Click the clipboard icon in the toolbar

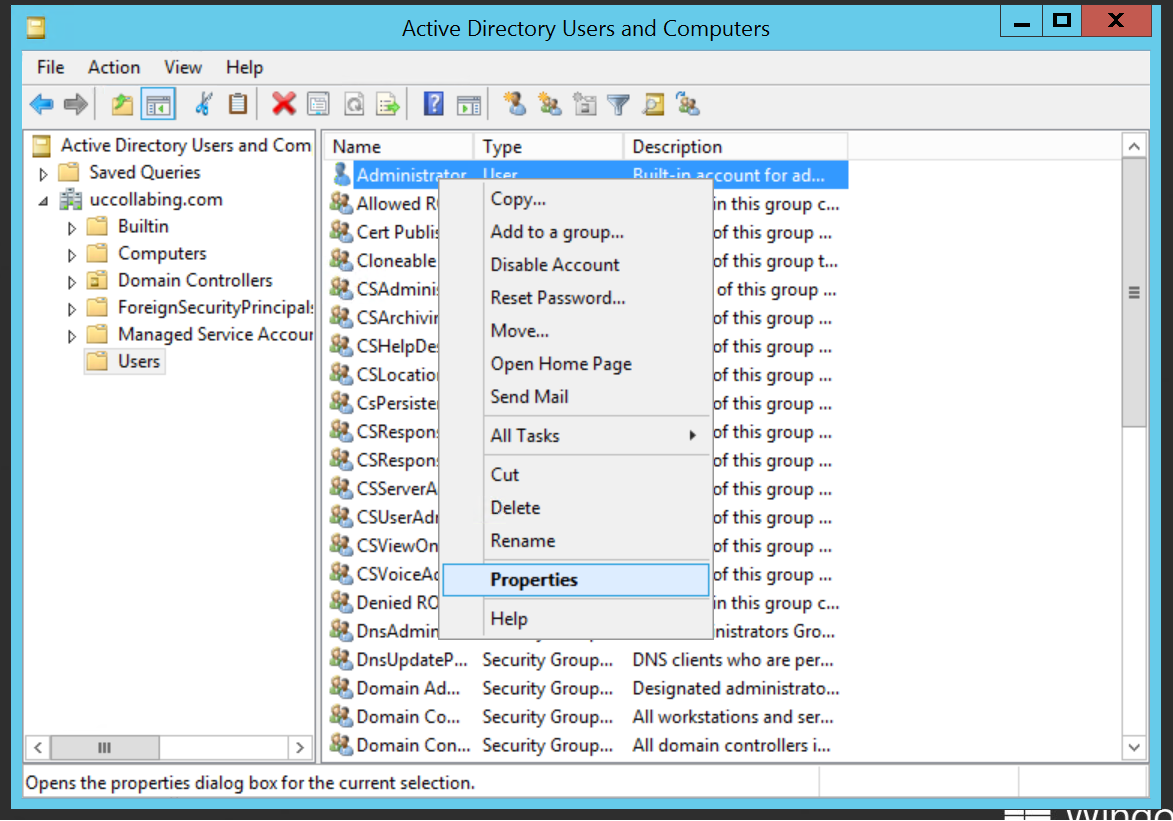click(238, 104)
